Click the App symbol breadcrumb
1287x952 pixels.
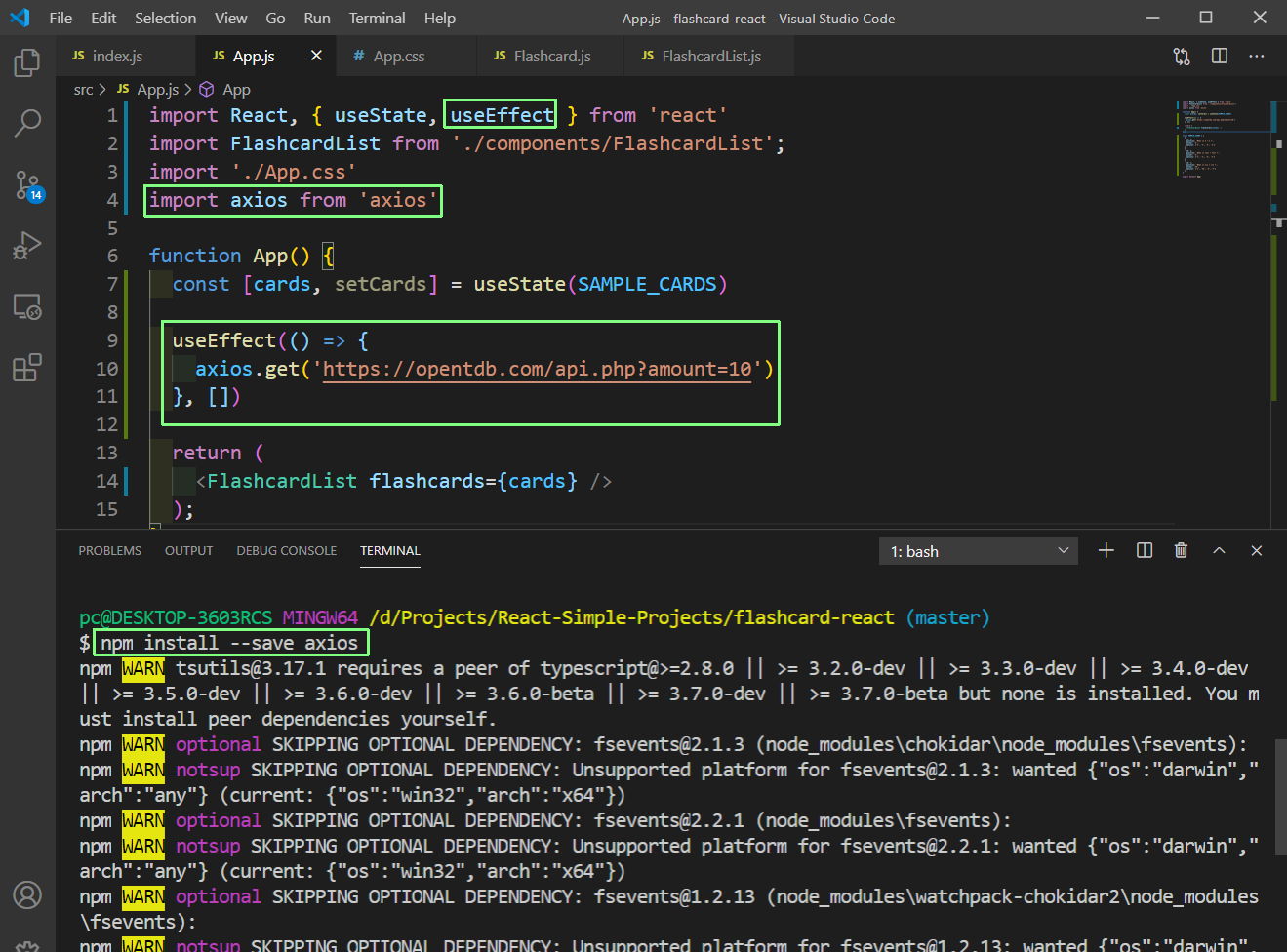click(x=236, y=90)
